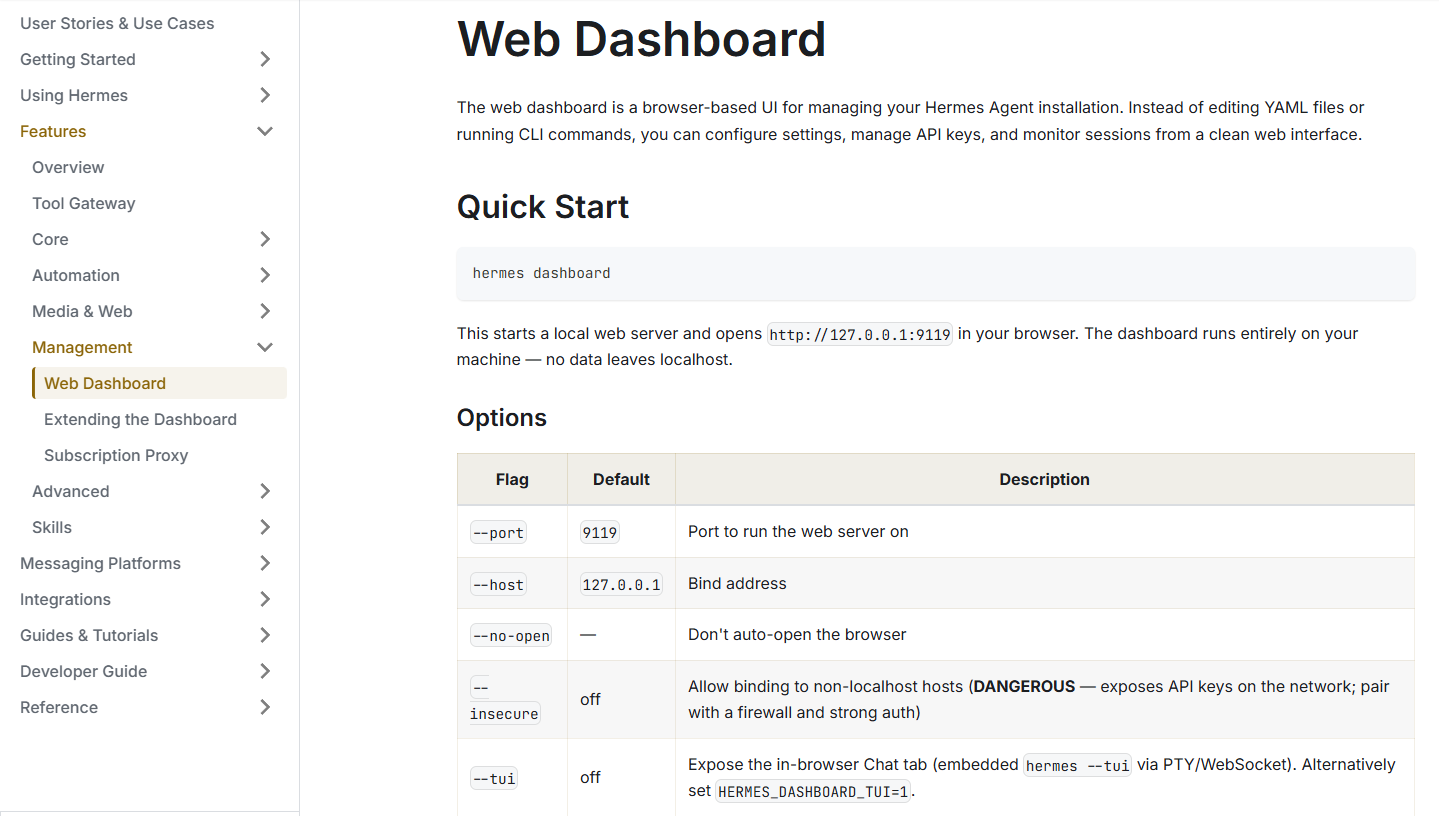1439x816 pixels.
Task: Open the Tool Gateway page
Action: (84, 203)
